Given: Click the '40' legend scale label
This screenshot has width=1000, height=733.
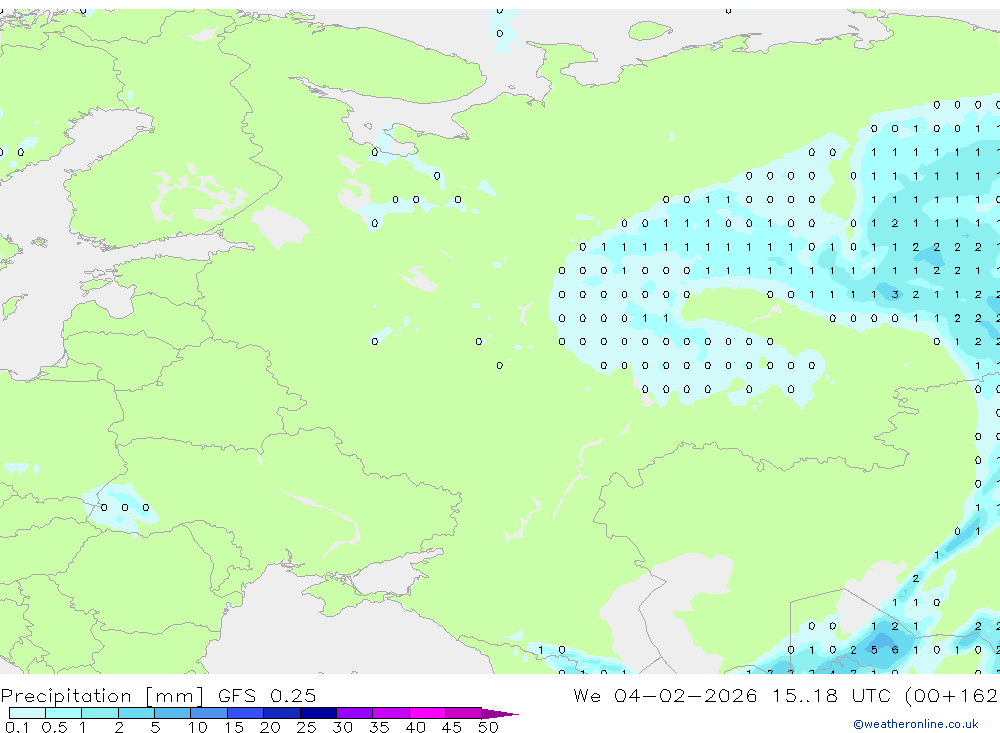Looking at the screenshot, I should tap(415, 727).
